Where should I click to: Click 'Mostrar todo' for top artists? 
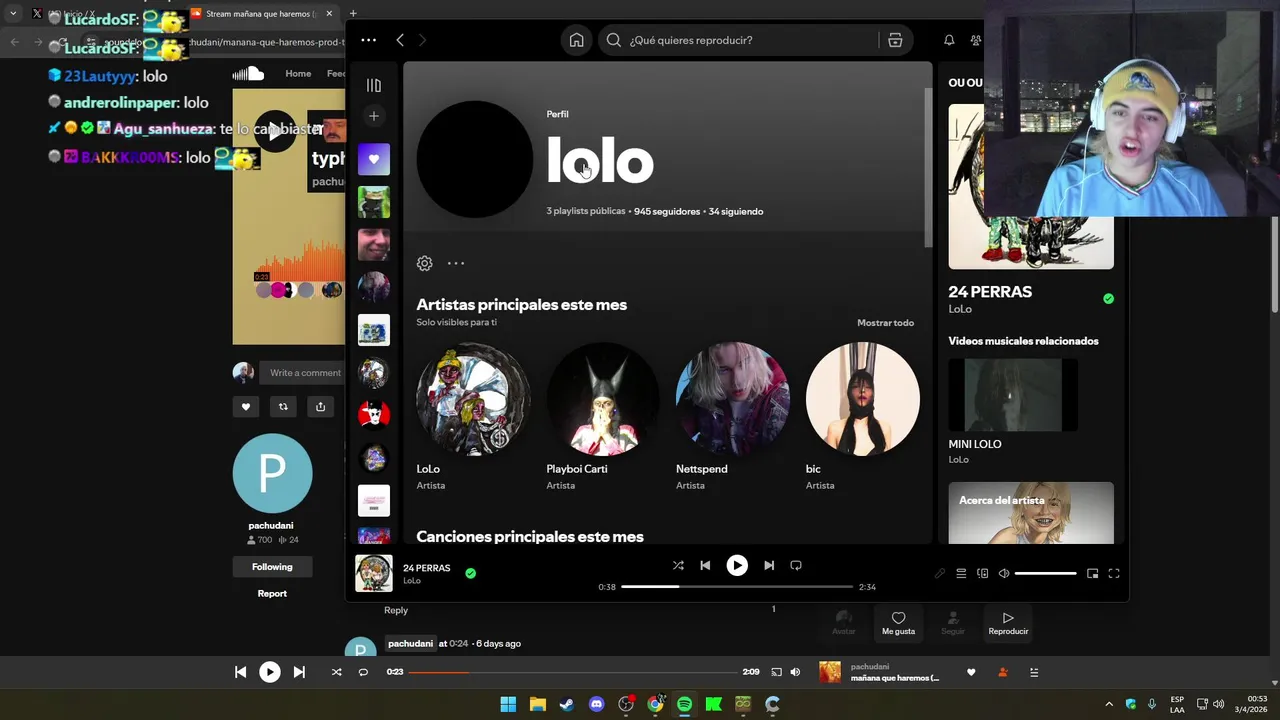pos(885,323)
